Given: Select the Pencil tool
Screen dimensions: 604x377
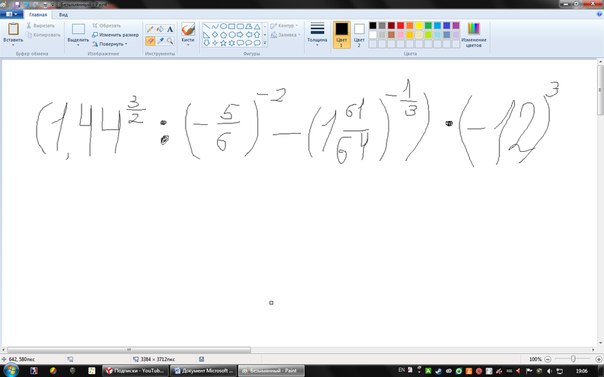Looking at the screenshot, I should 150,29.
